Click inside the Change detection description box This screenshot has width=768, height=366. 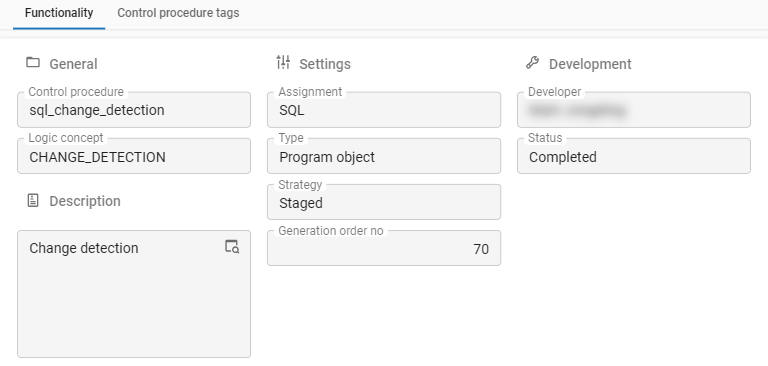click(134, 294)
